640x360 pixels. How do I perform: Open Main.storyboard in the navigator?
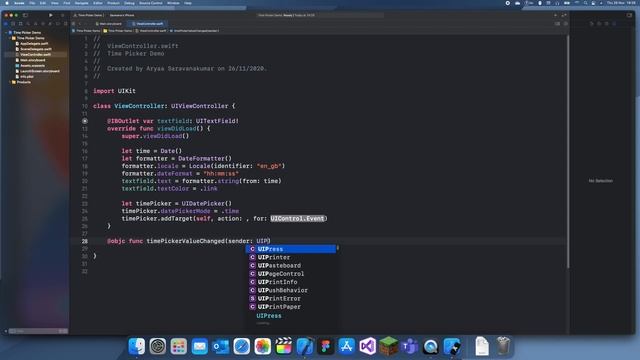pyautogui.click(x=33, y=60)
